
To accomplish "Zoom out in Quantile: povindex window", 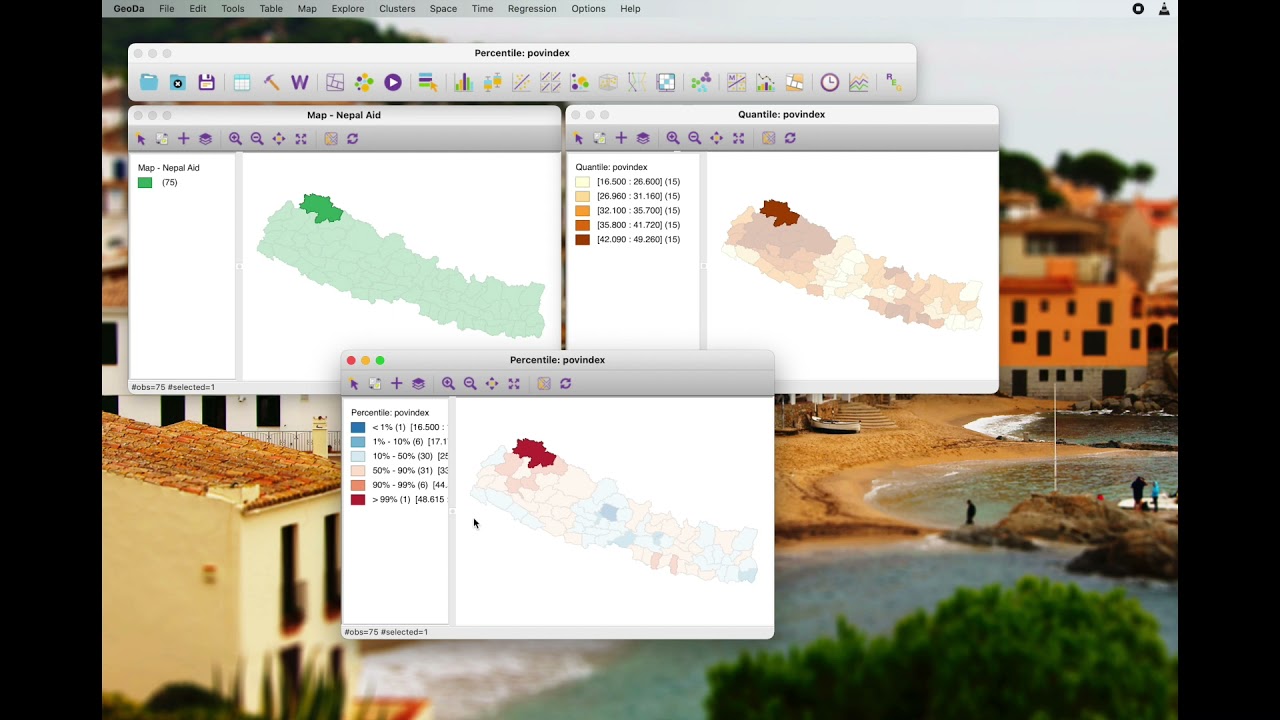I will tap(695, 138).
